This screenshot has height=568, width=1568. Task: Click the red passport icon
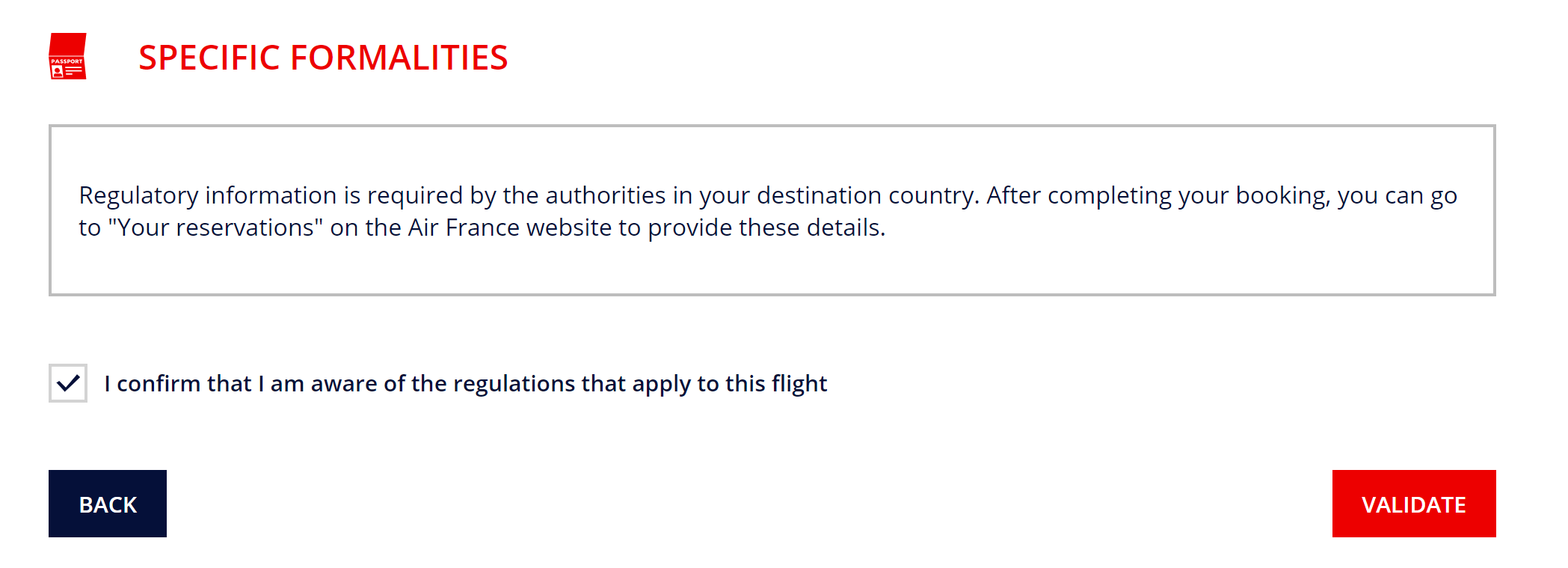[67, 56]
